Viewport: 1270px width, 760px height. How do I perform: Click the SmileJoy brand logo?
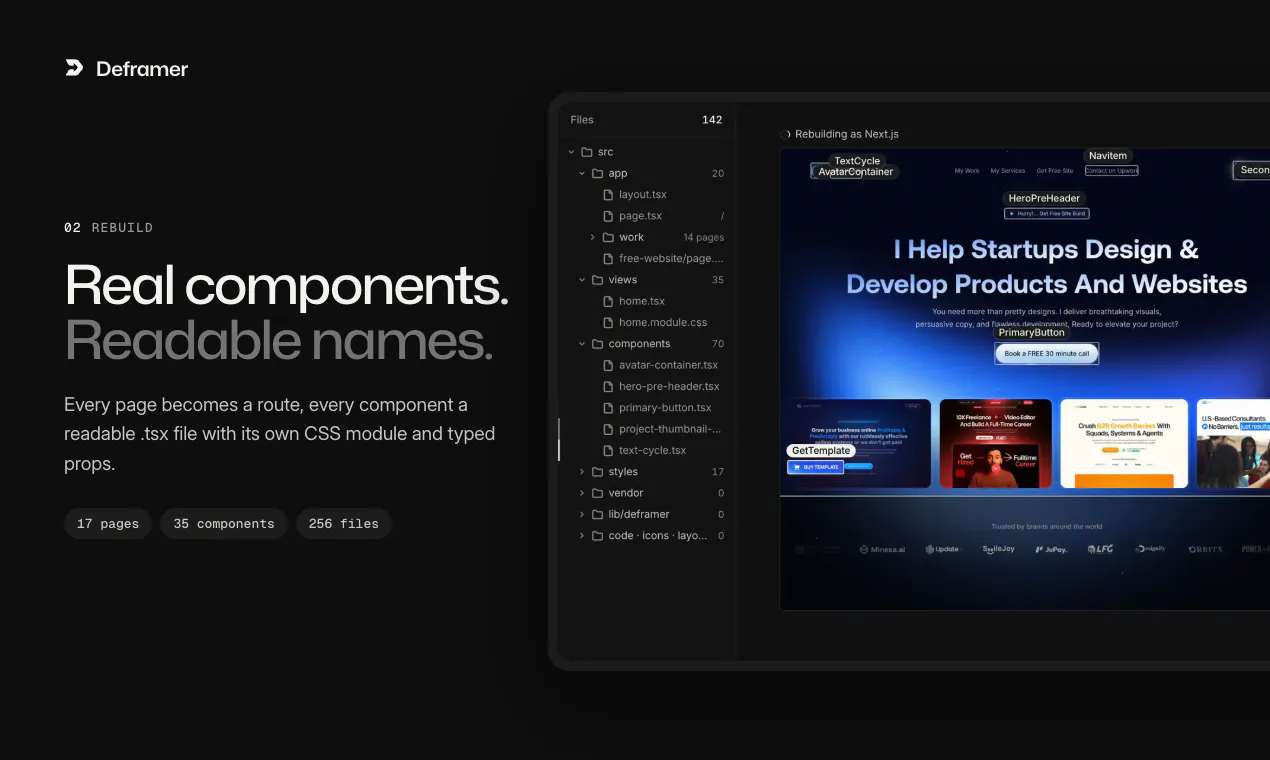[x=998, y=549]
